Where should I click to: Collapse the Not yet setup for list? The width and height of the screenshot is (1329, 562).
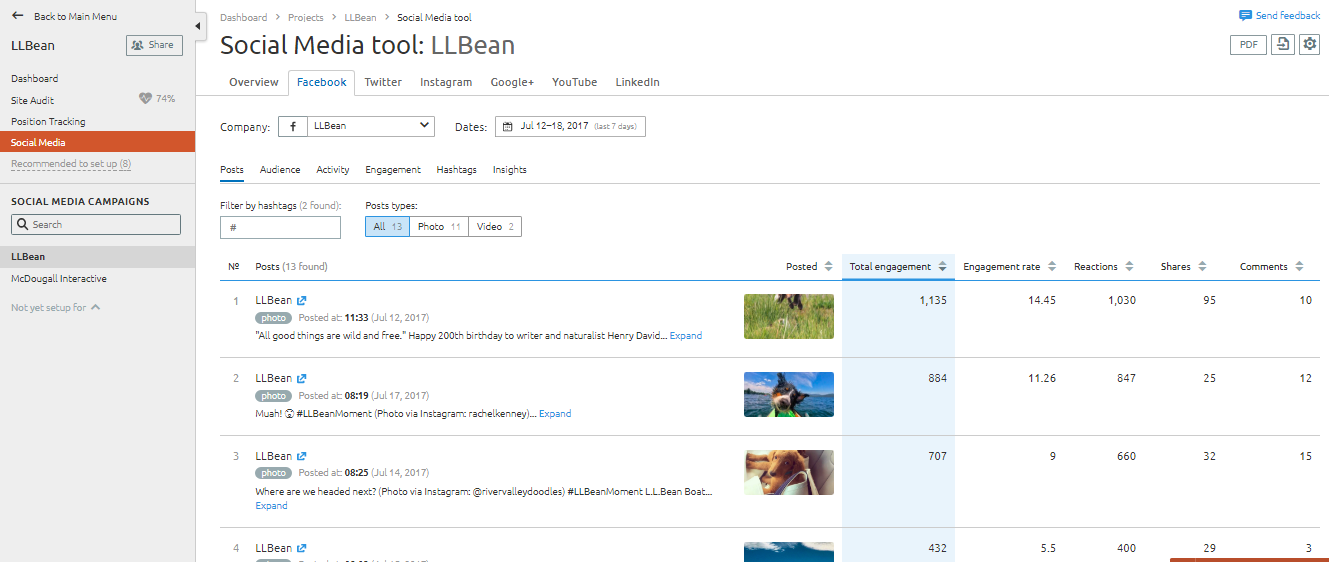(96, 308)
